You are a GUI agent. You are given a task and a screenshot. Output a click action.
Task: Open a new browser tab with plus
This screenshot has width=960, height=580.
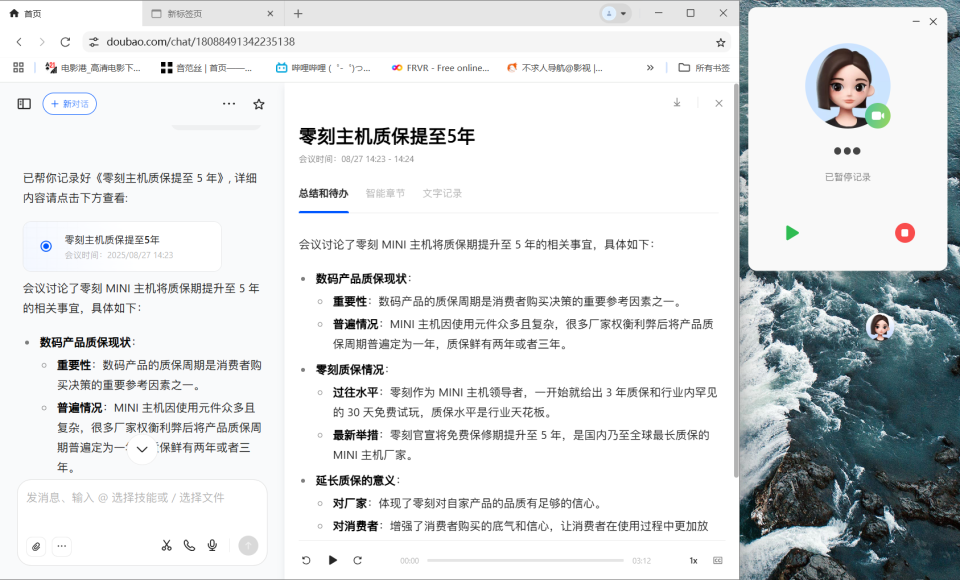pyautogui.click(x=298, y=13)
